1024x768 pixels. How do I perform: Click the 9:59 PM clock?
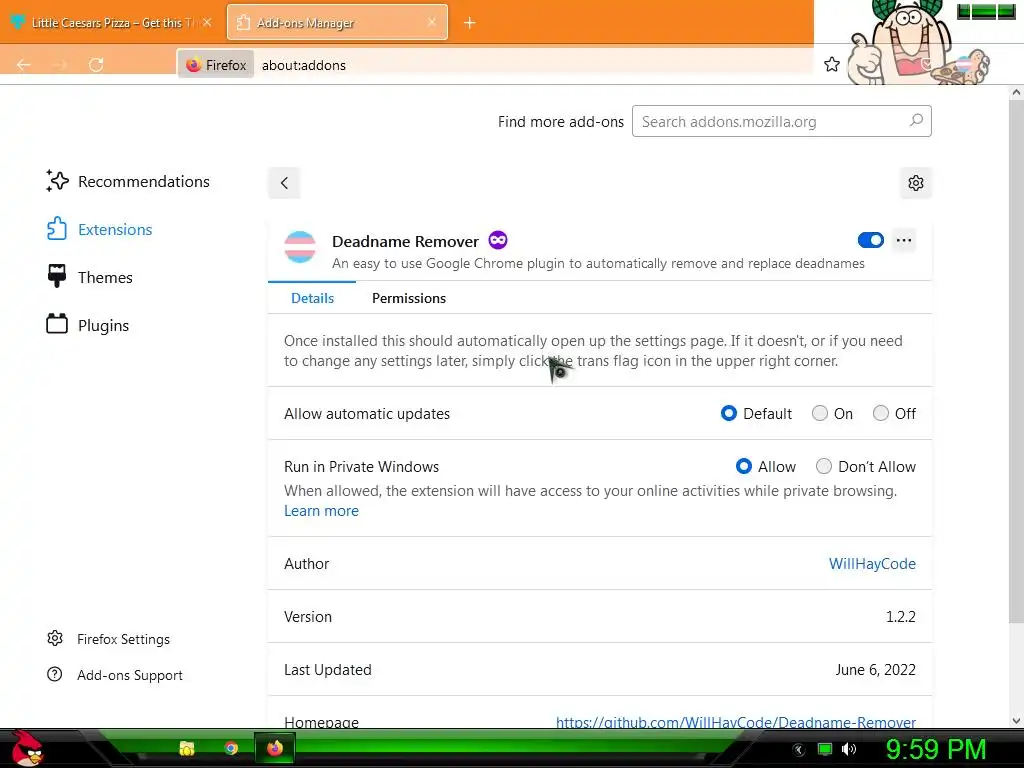pos(936,749)
